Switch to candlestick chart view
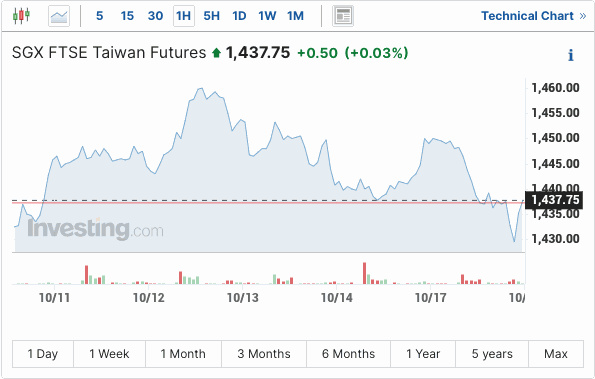This screenshot has width=595, height=379. point(21,16)
